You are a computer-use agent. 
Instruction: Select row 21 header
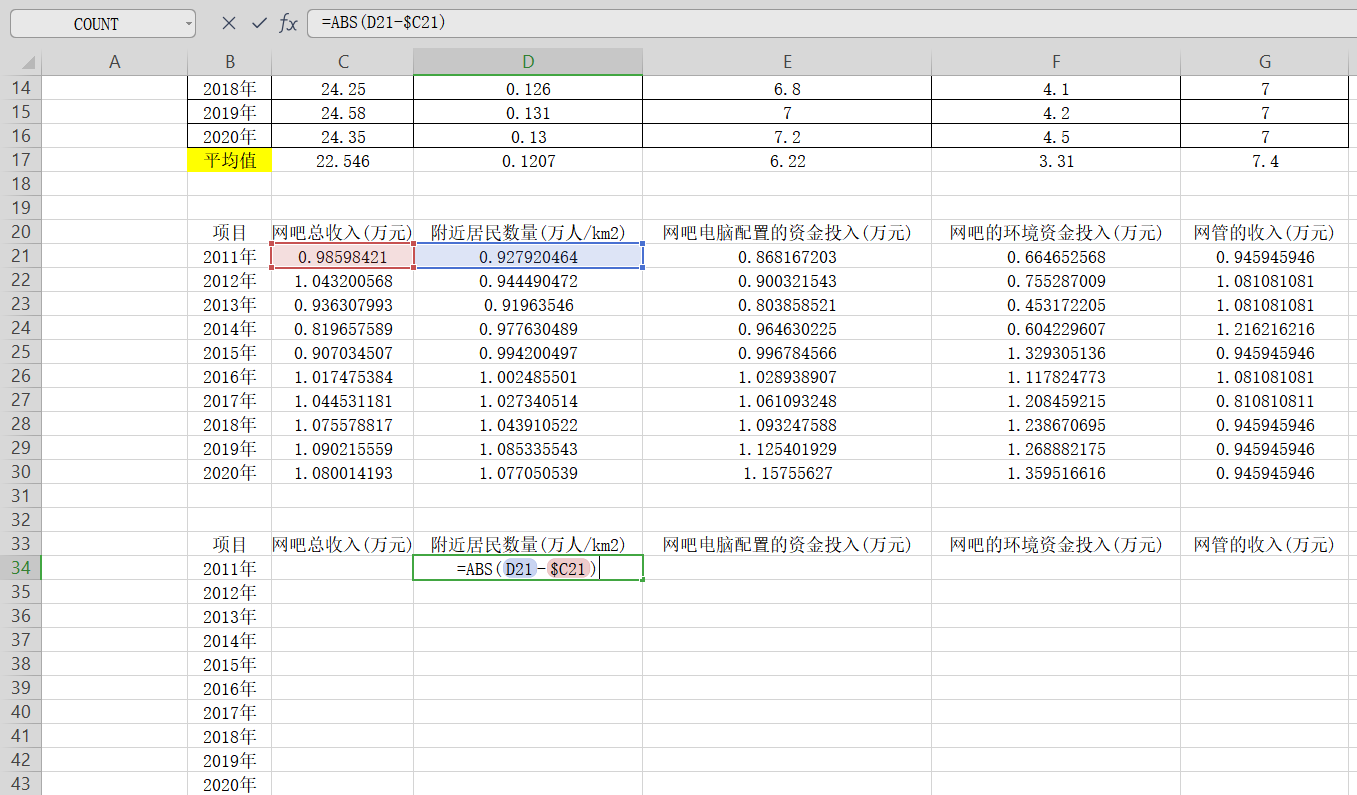(x=20, y=256)
